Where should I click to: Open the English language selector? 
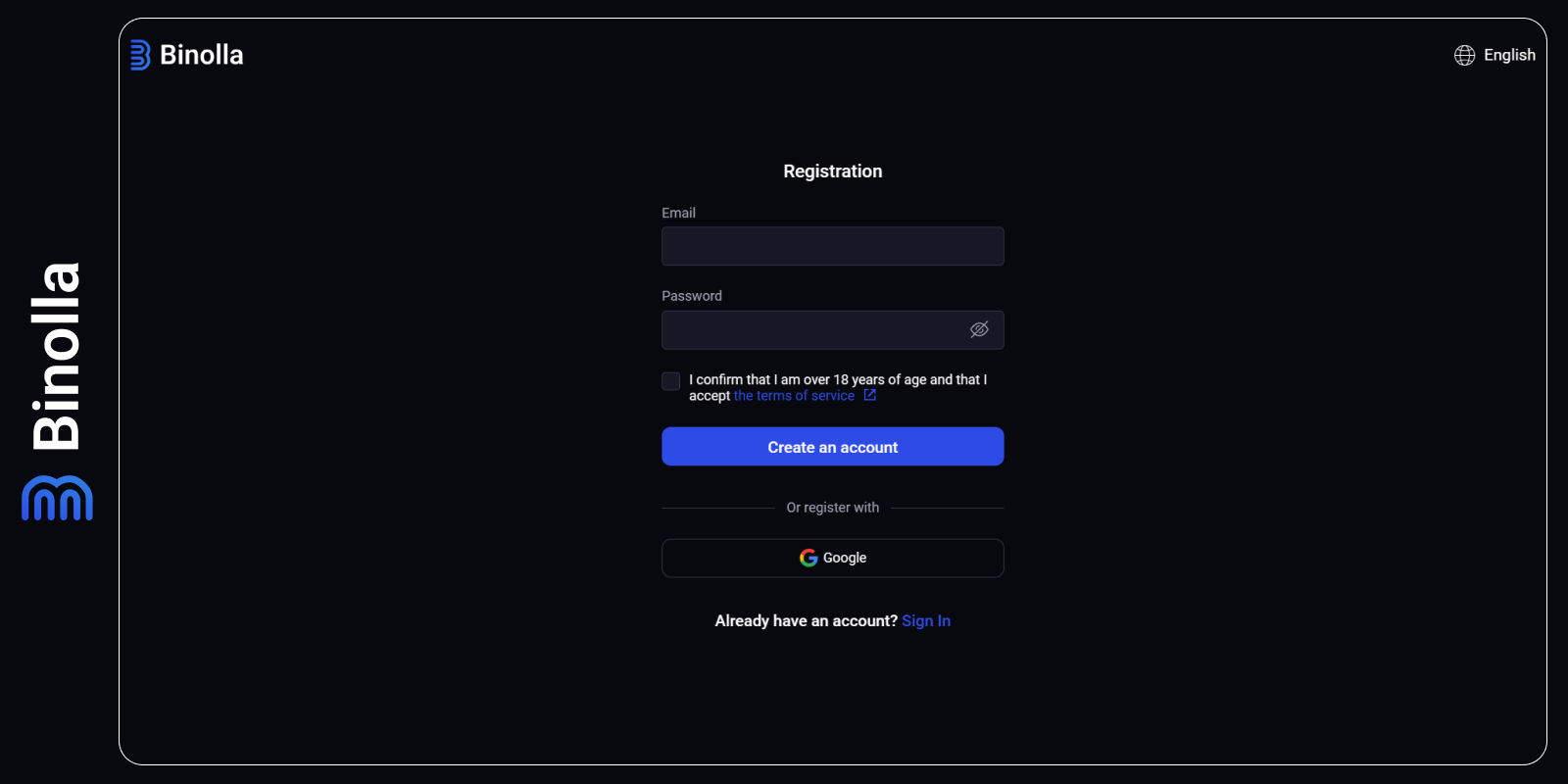pos(1509,55)
